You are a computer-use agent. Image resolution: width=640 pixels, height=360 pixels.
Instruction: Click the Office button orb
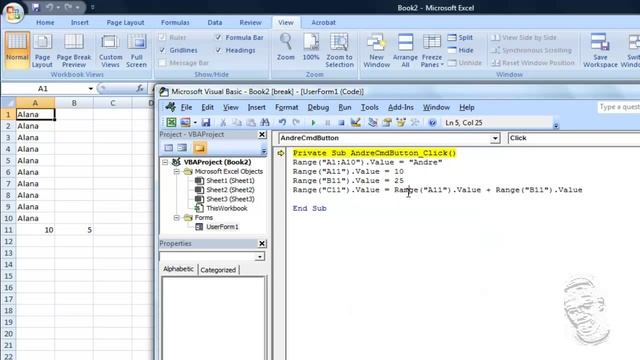tap(13, 12)
